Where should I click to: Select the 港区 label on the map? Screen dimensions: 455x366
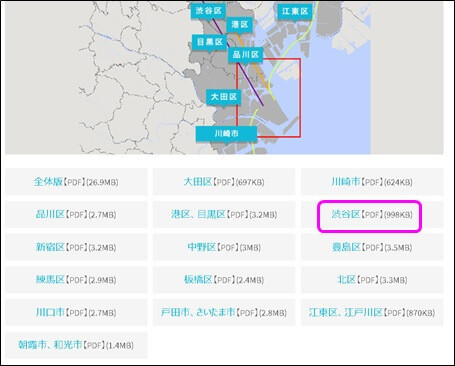pyautogui.click(x=240, y=24)
